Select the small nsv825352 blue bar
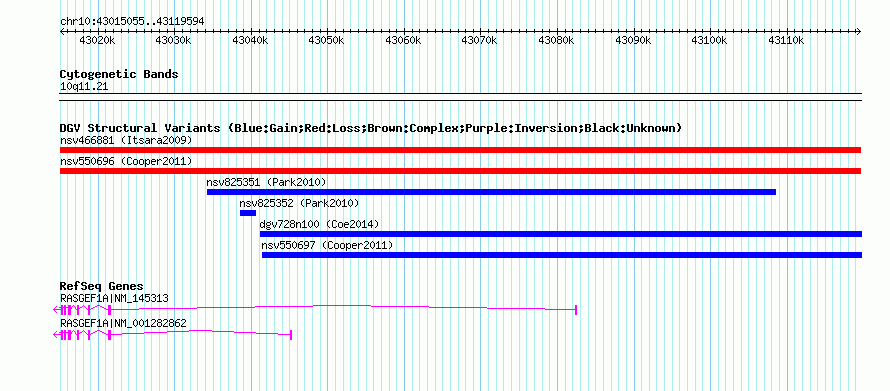Image resolution: width=890 pixels, height=391 pixels. coord(247,213)
